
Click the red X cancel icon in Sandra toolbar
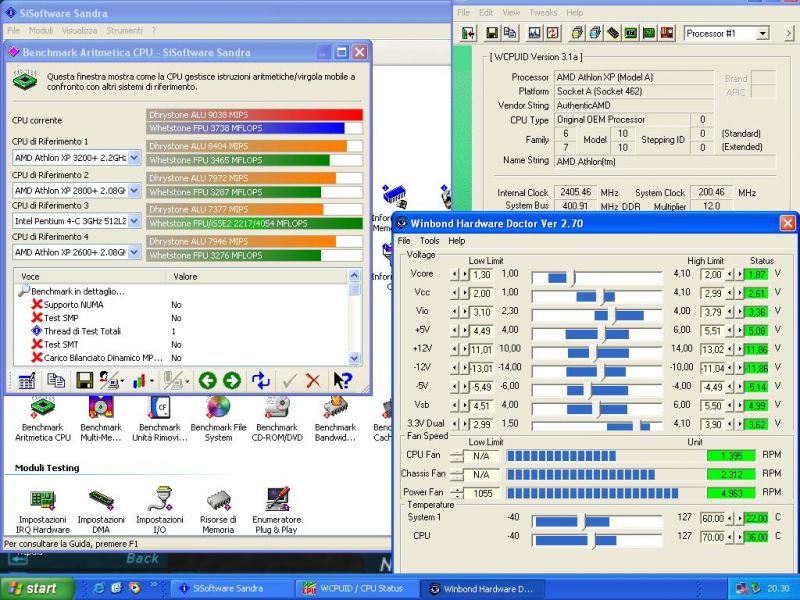coord(313,381)
